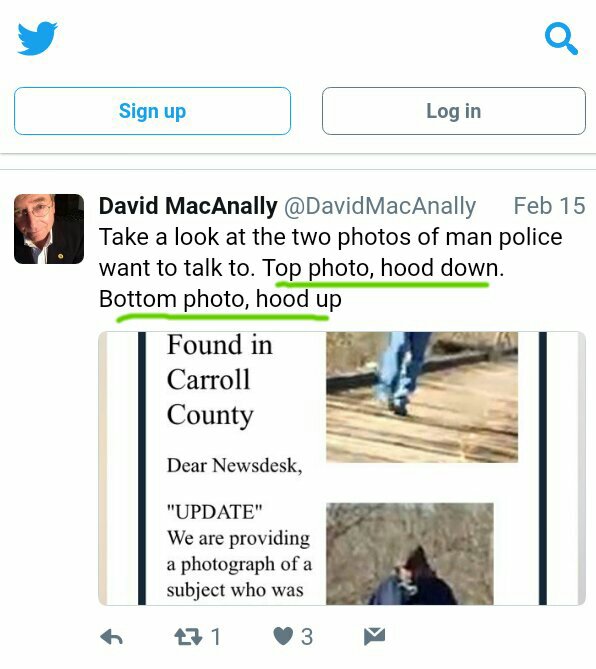
Task: Reply to the tweet using arrow icon
Action: [111, 637]
